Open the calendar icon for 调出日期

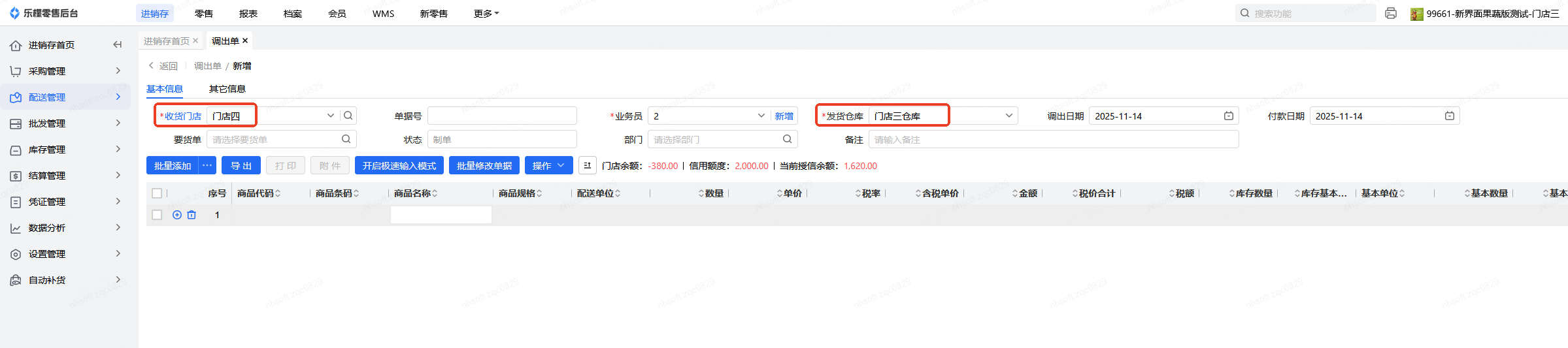click(x=1229, y=116)
